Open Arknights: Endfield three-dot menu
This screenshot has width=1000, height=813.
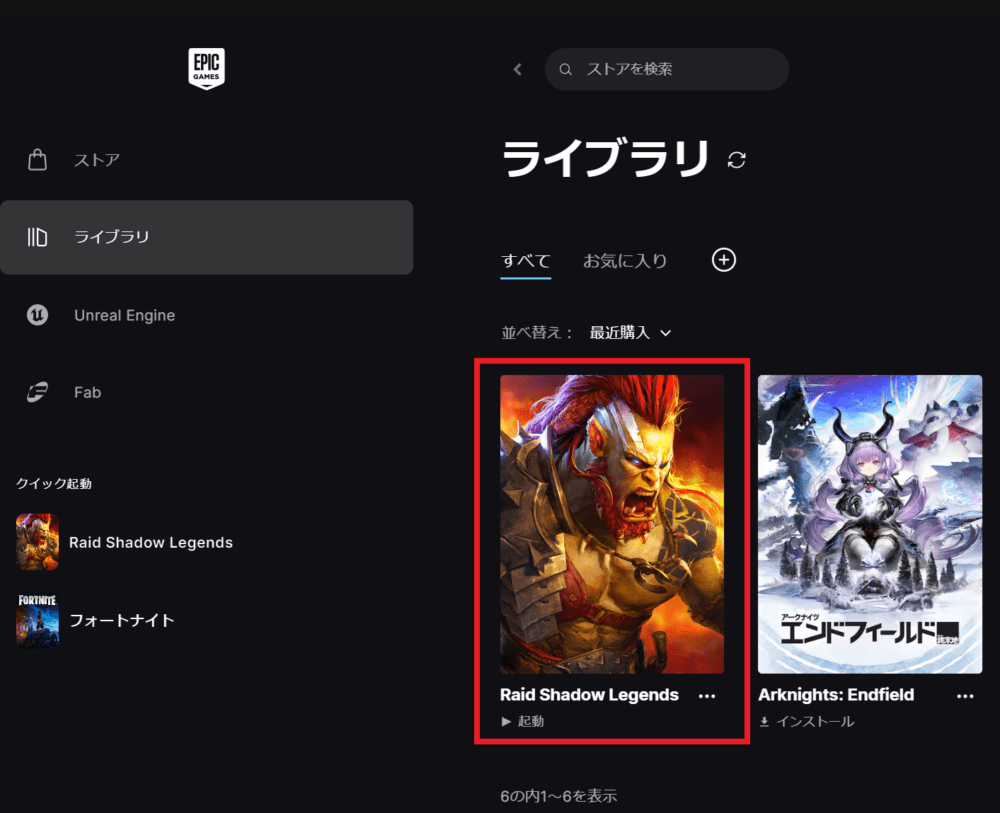[x=965, y=696]
